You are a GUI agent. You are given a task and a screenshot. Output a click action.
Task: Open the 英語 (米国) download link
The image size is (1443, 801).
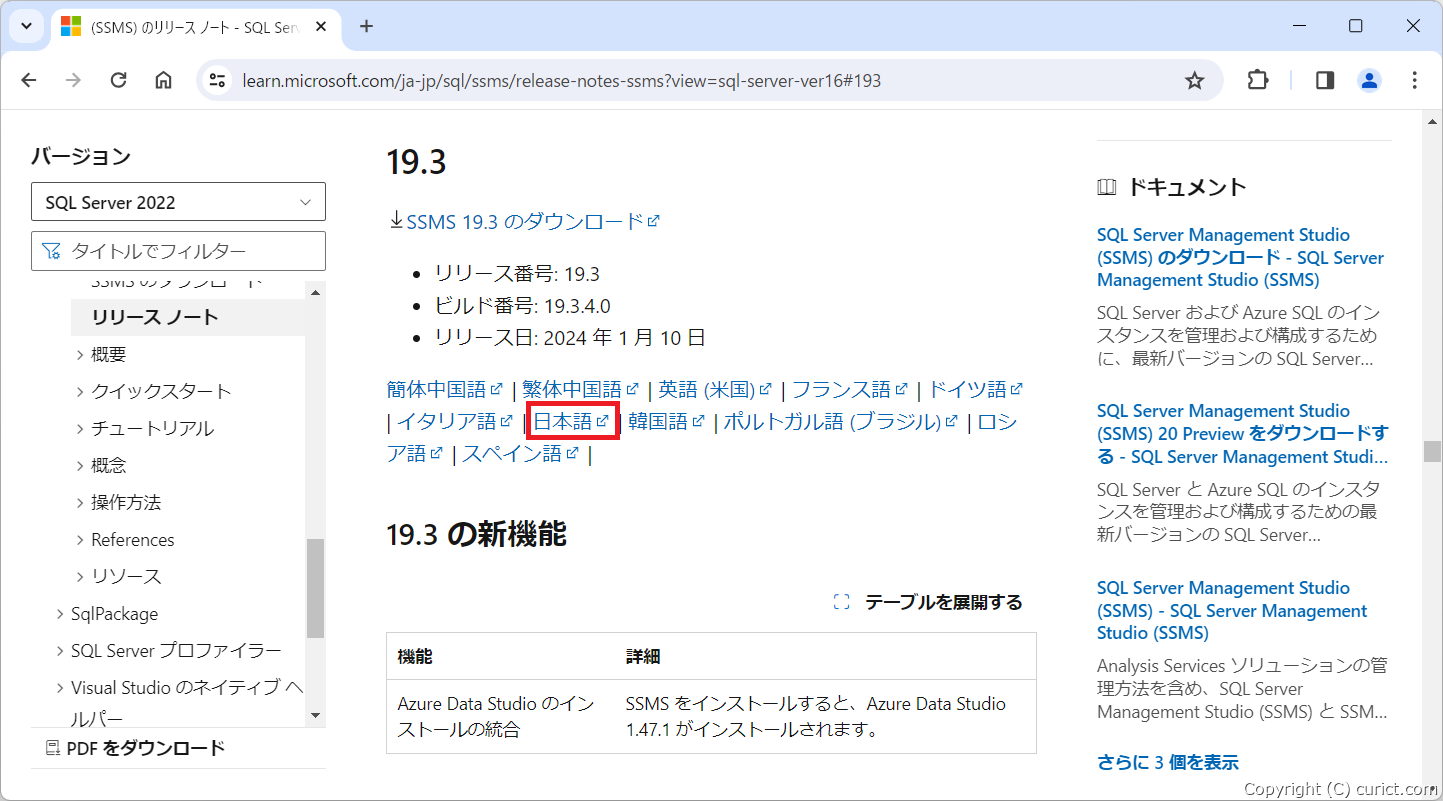click(x=715, y=389)
